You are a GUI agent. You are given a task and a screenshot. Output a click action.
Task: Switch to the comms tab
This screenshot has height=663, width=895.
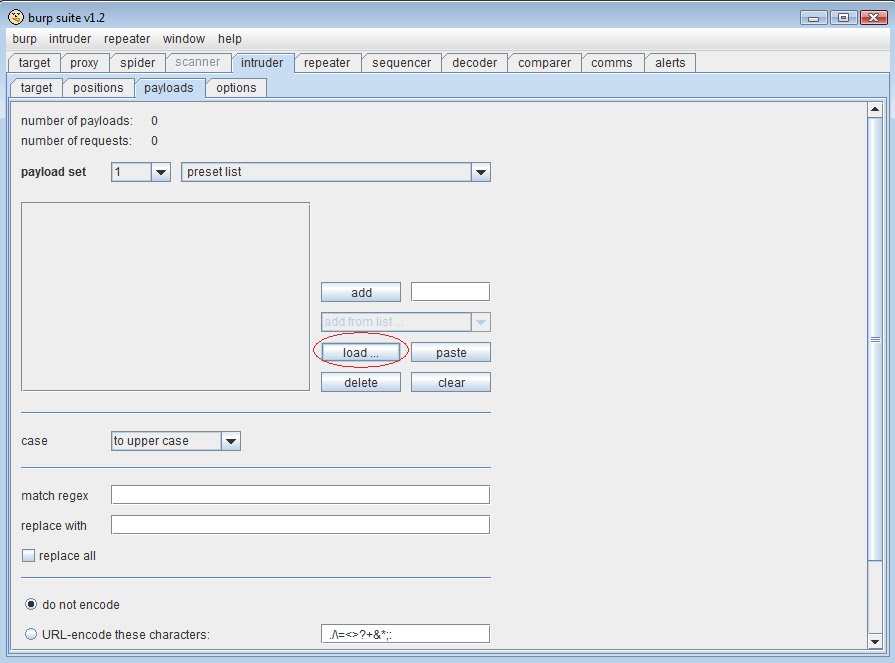(612, 63)
